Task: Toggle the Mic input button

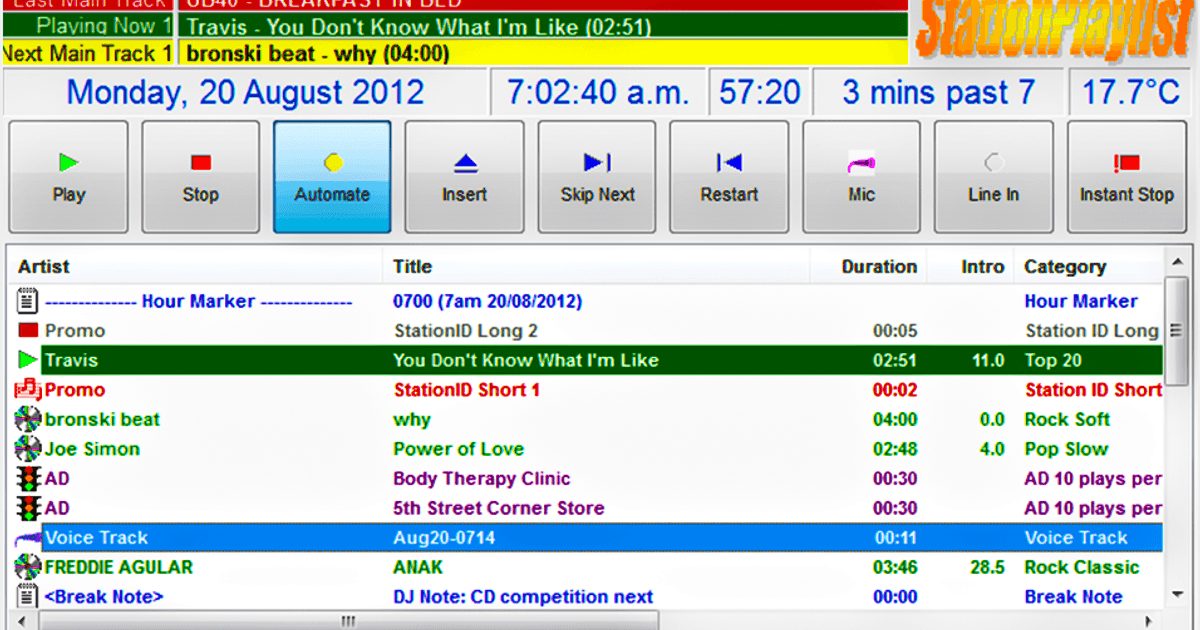Action: click(861, 177)
